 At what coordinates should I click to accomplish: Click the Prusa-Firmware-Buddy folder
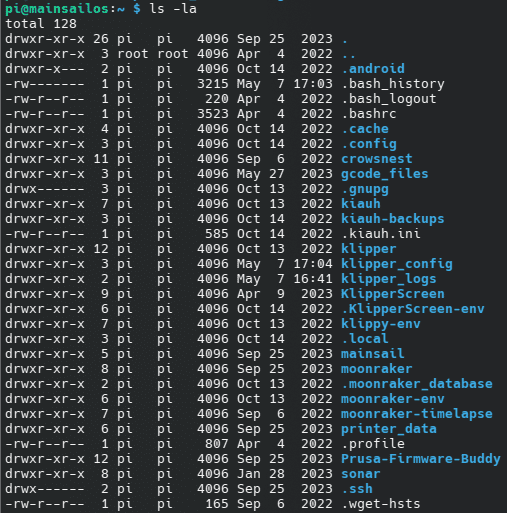click(x=421, y=459)
